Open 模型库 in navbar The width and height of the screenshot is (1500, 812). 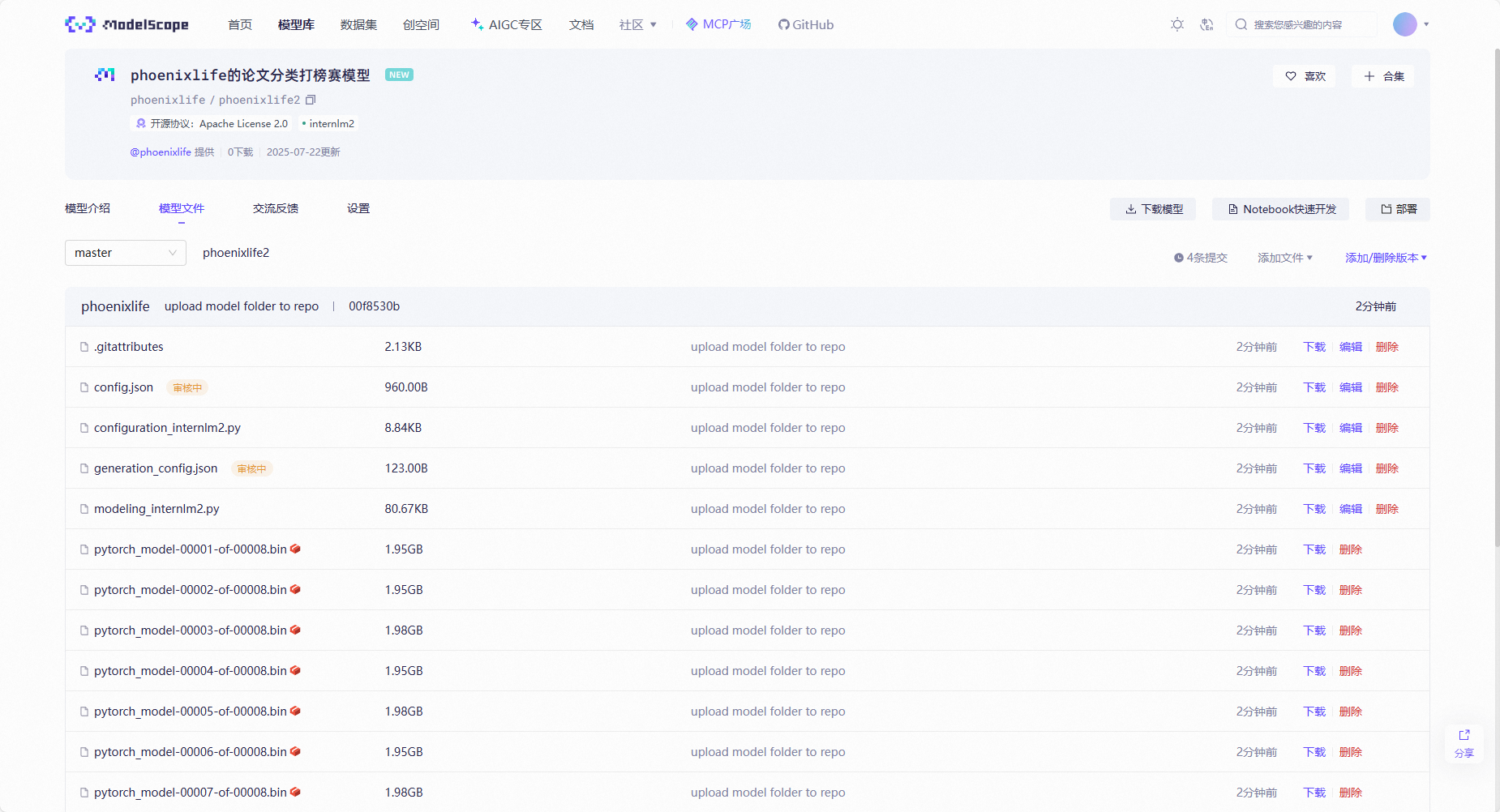click(x=296, y=24)
